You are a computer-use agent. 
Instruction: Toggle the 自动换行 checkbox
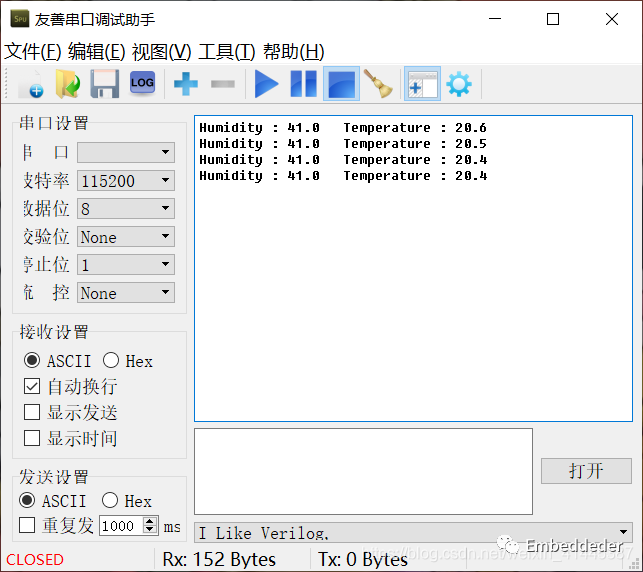tap(32, 387)
